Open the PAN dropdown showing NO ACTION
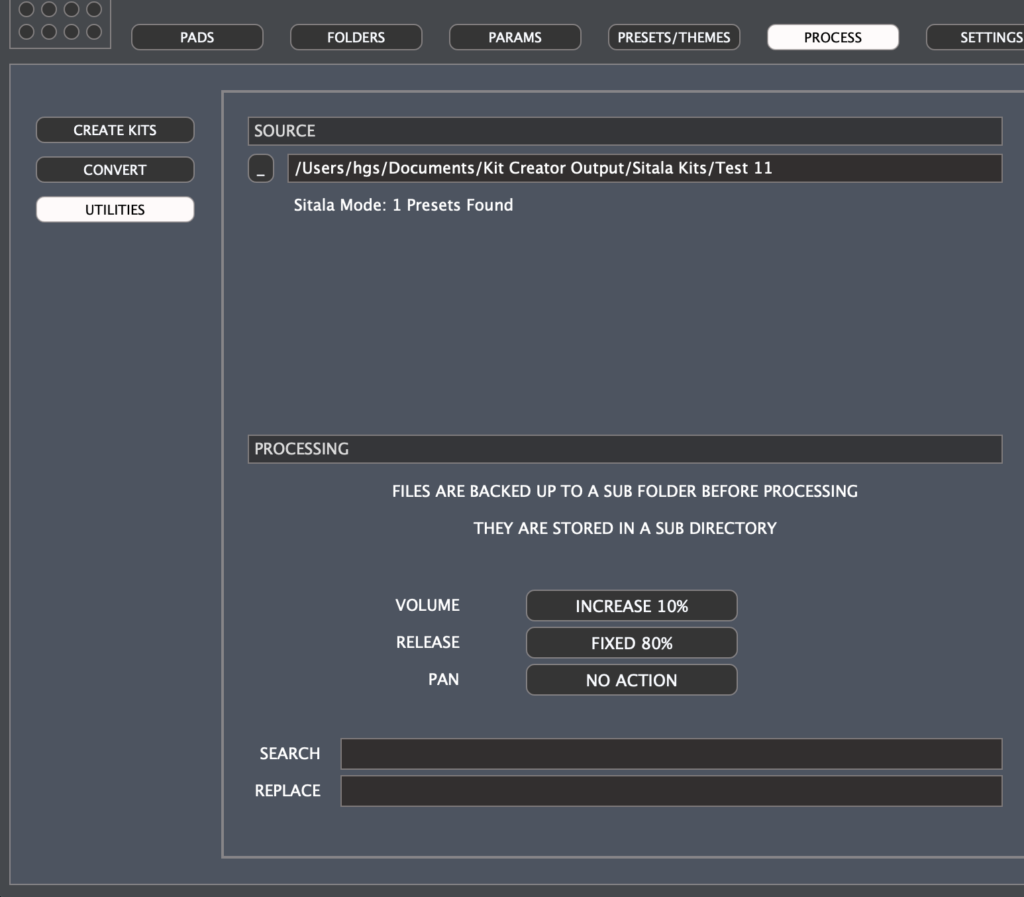Viewport: 1024px width, 897px height. (x=632, y=680)
